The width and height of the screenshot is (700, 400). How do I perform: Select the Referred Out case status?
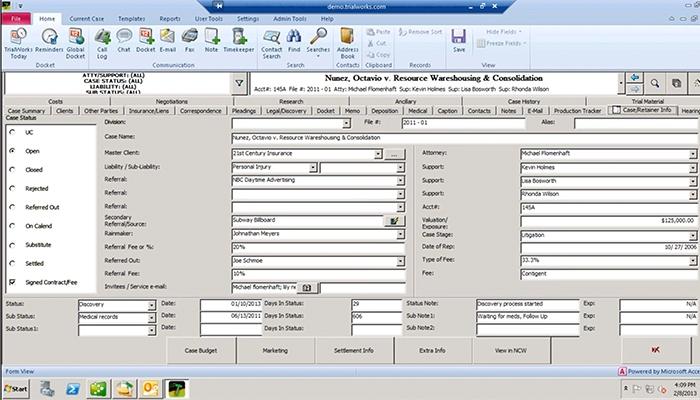pyautogui.click(x=12, y=207)
